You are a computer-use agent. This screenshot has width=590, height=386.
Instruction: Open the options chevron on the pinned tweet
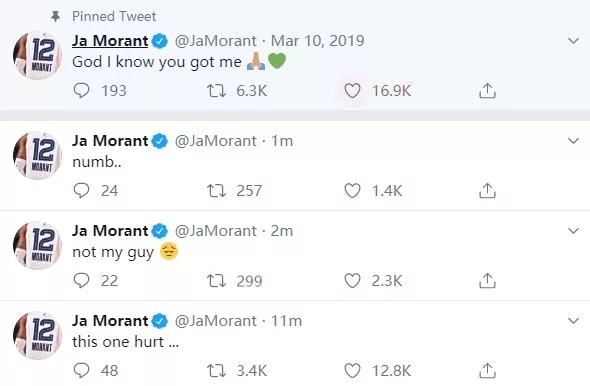click(x=573, y=41)
